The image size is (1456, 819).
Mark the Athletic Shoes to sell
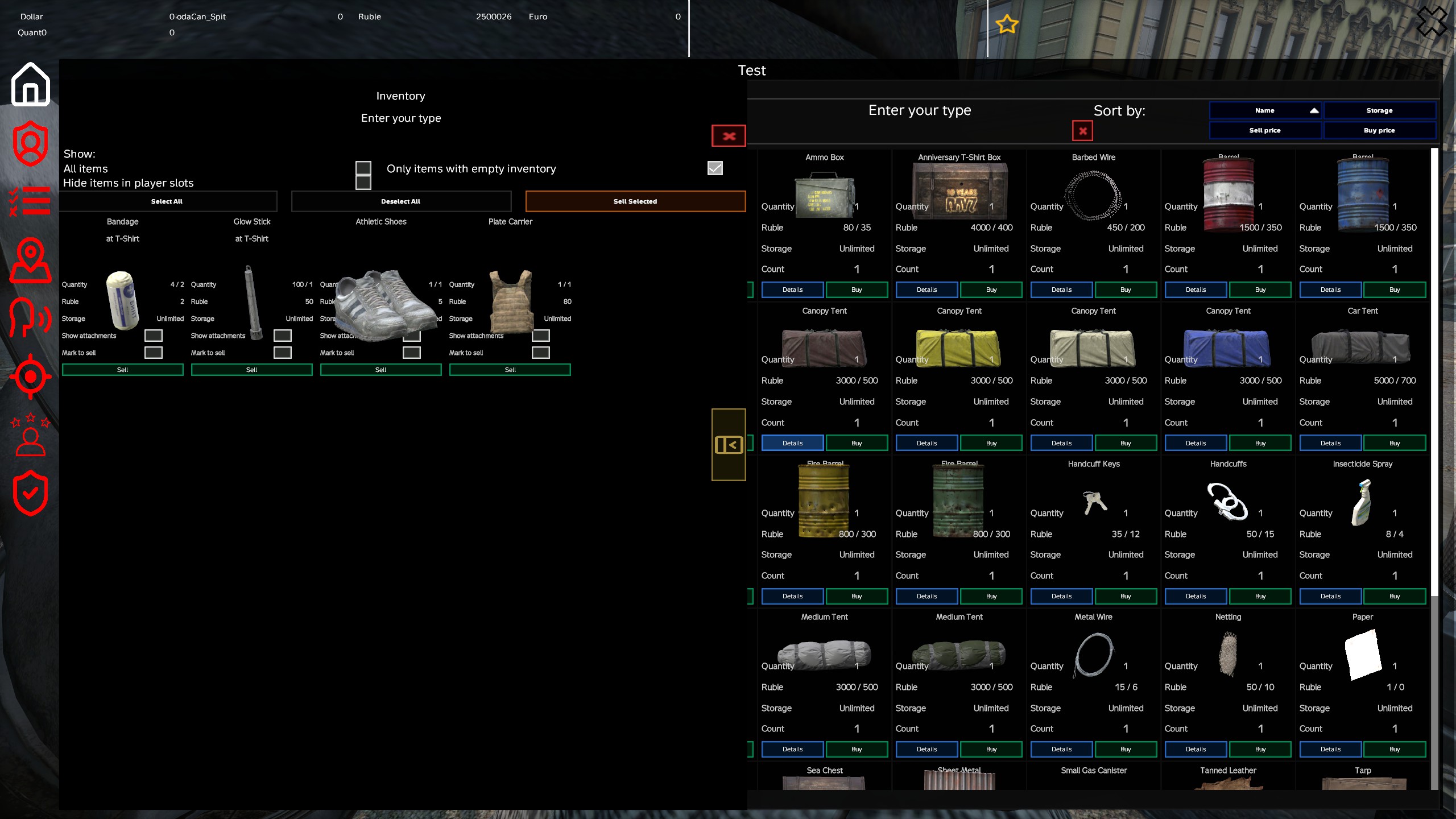click(412, 353)
